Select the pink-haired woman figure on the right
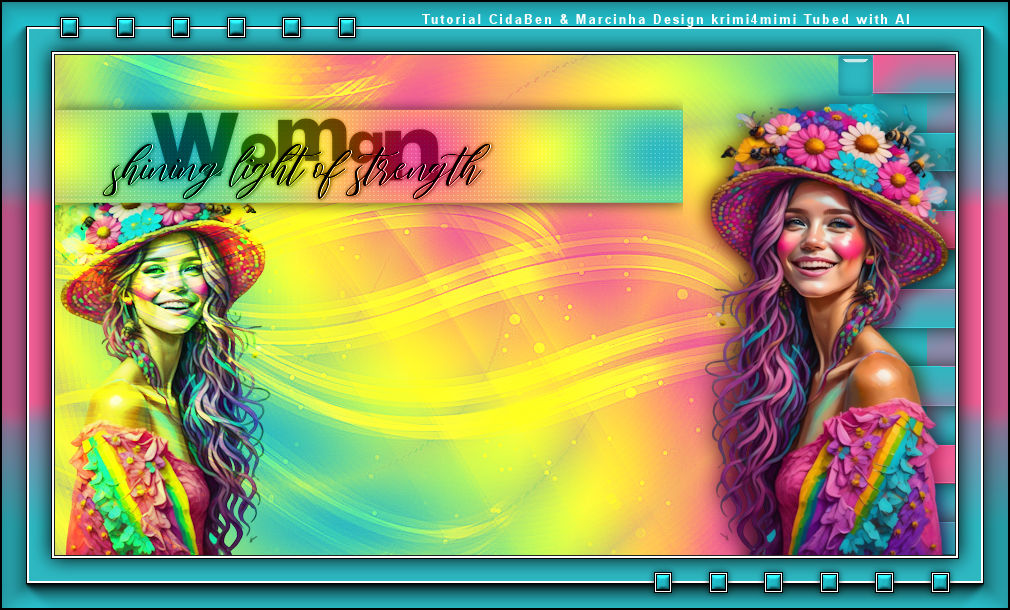The width and height of the screenshot is (1010, 610). tap(831, 330)
